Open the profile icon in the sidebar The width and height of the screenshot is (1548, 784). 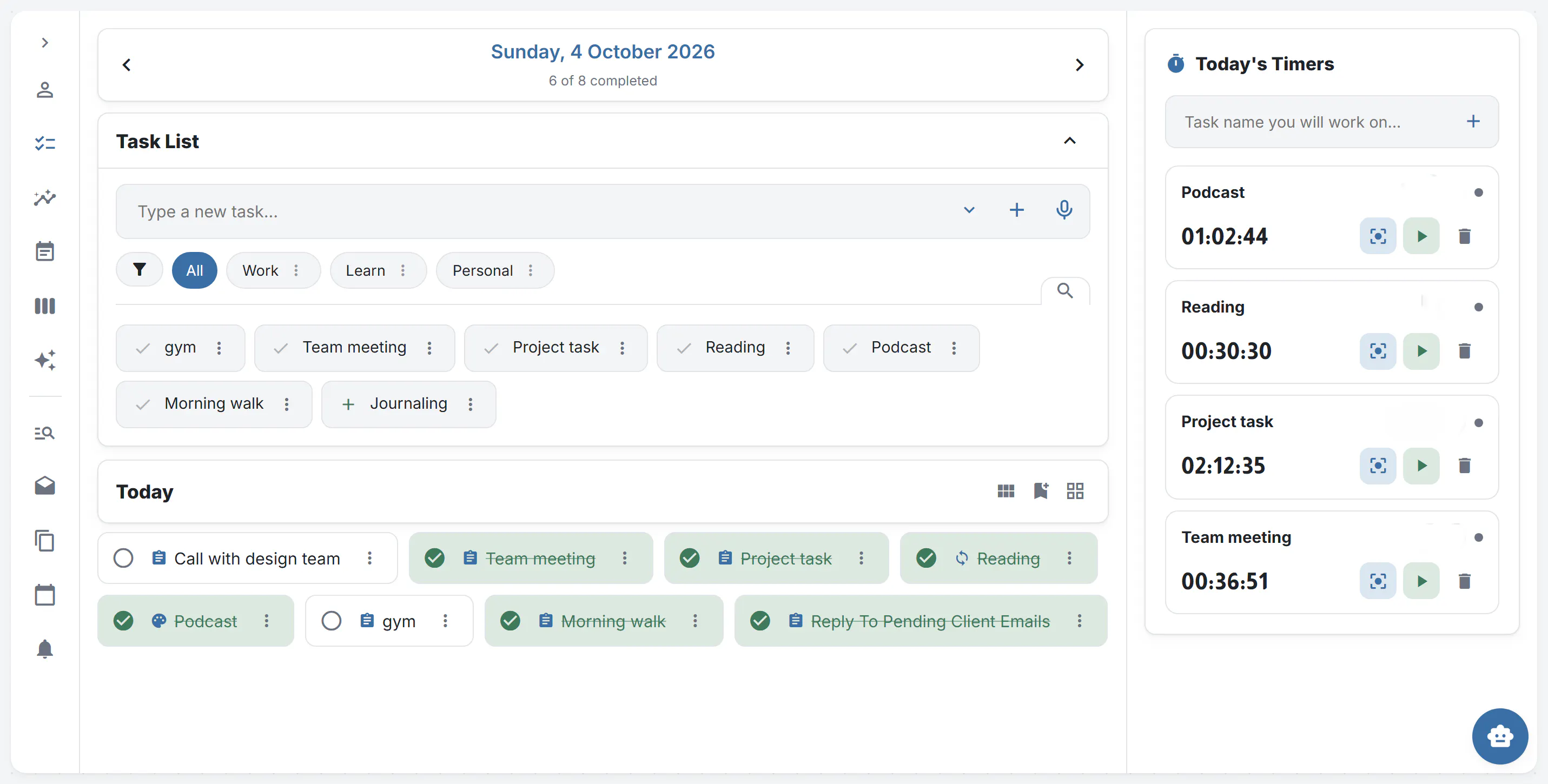click(44, 90)
